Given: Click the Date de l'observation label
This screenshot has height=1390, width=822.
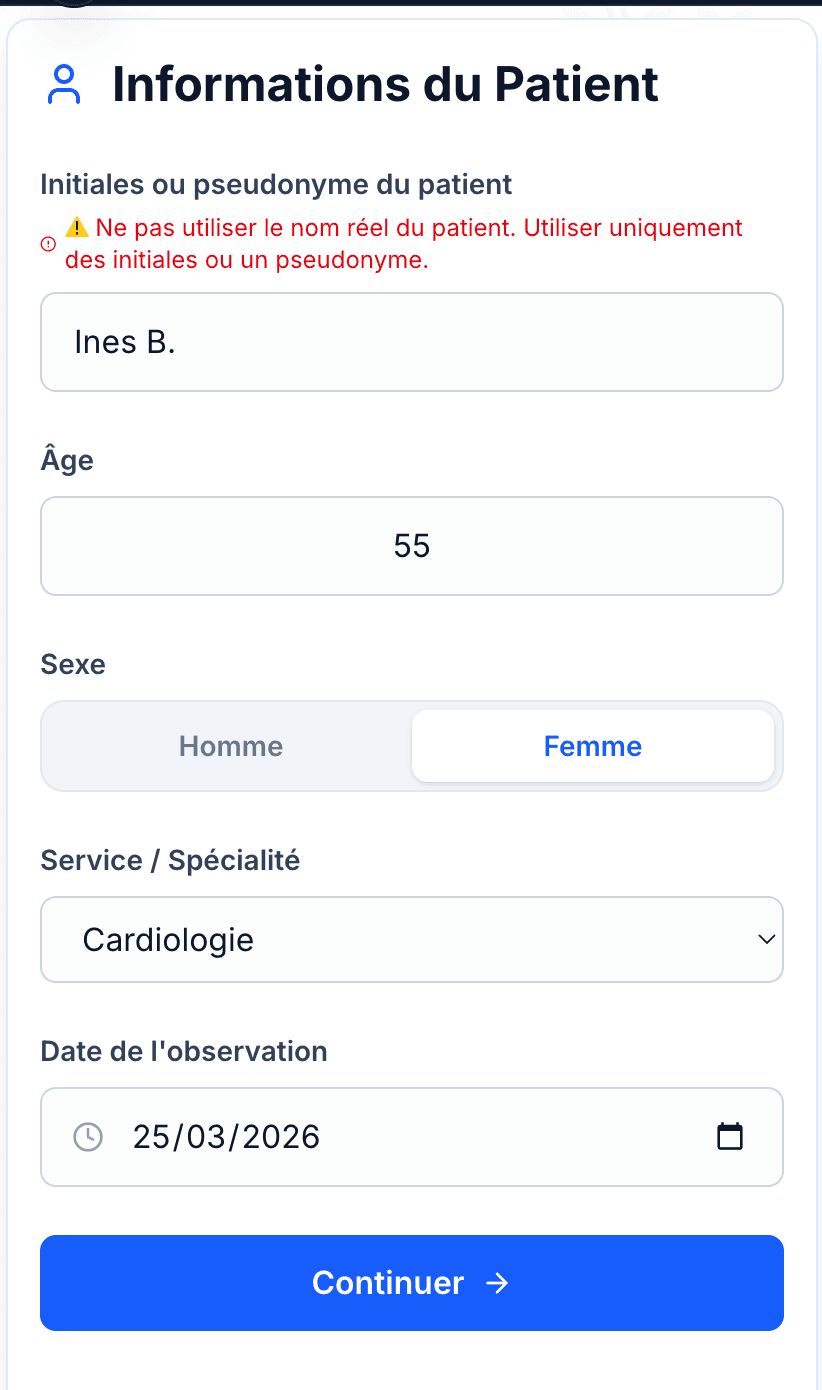Looking at the screenshot, I should point(184,1051).
